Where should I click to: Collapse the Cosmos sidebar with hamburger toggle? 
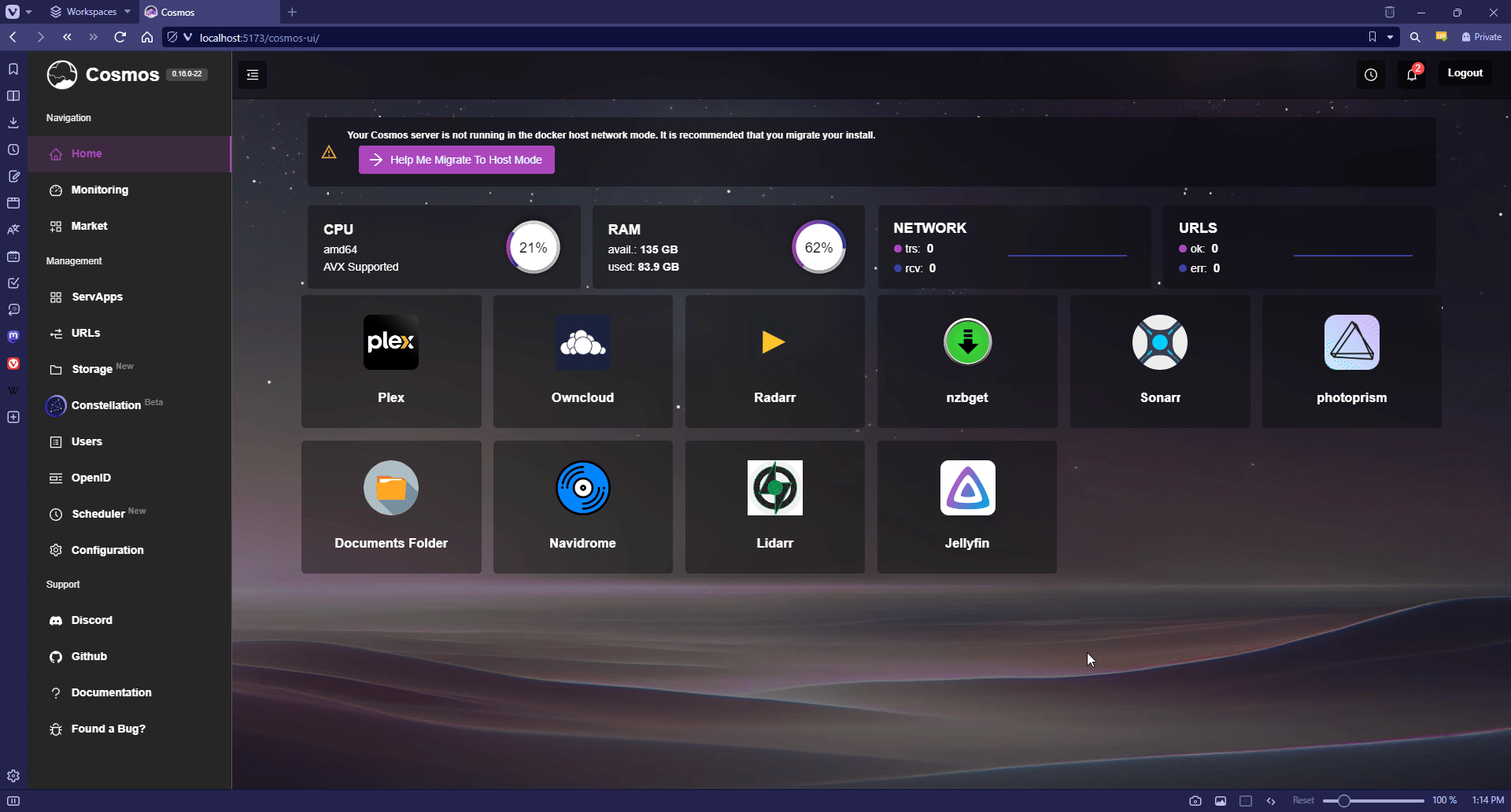[253, 75]
